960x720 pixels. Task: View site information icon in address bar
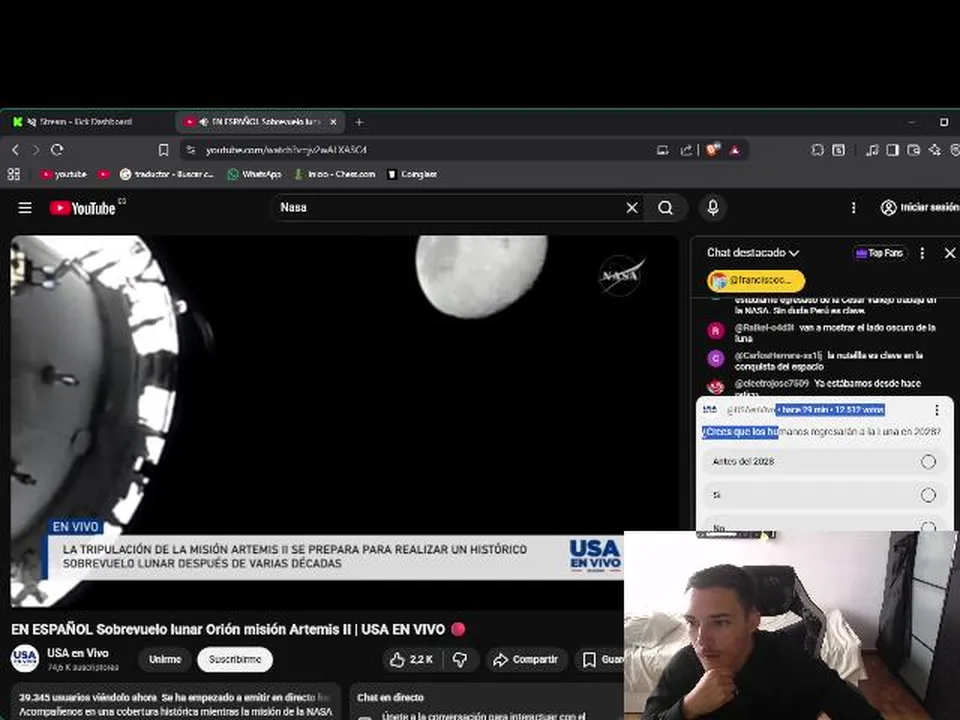pos(191,150)
